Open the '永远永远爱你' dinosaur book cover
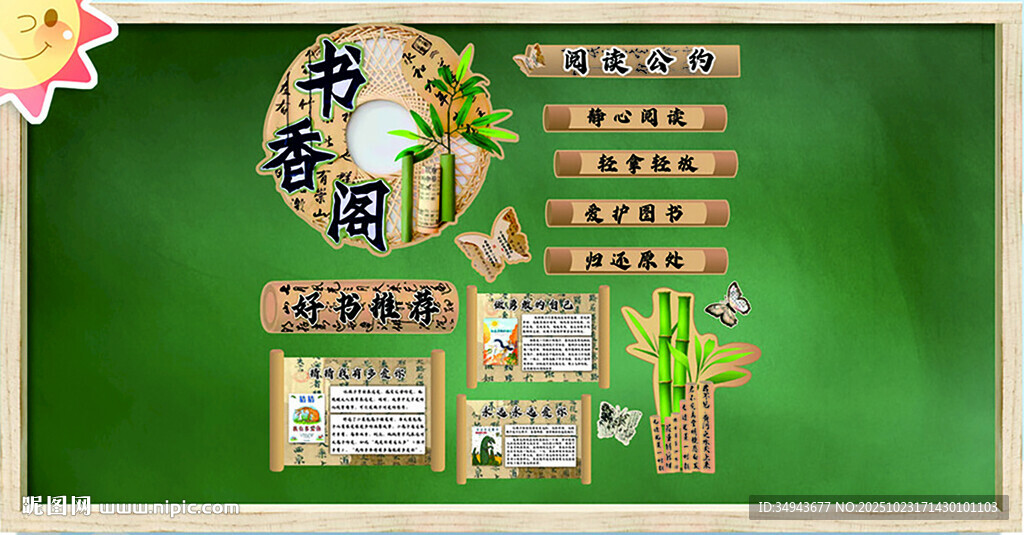Screen dimensions: 1024x535 (x=487, y=446)
